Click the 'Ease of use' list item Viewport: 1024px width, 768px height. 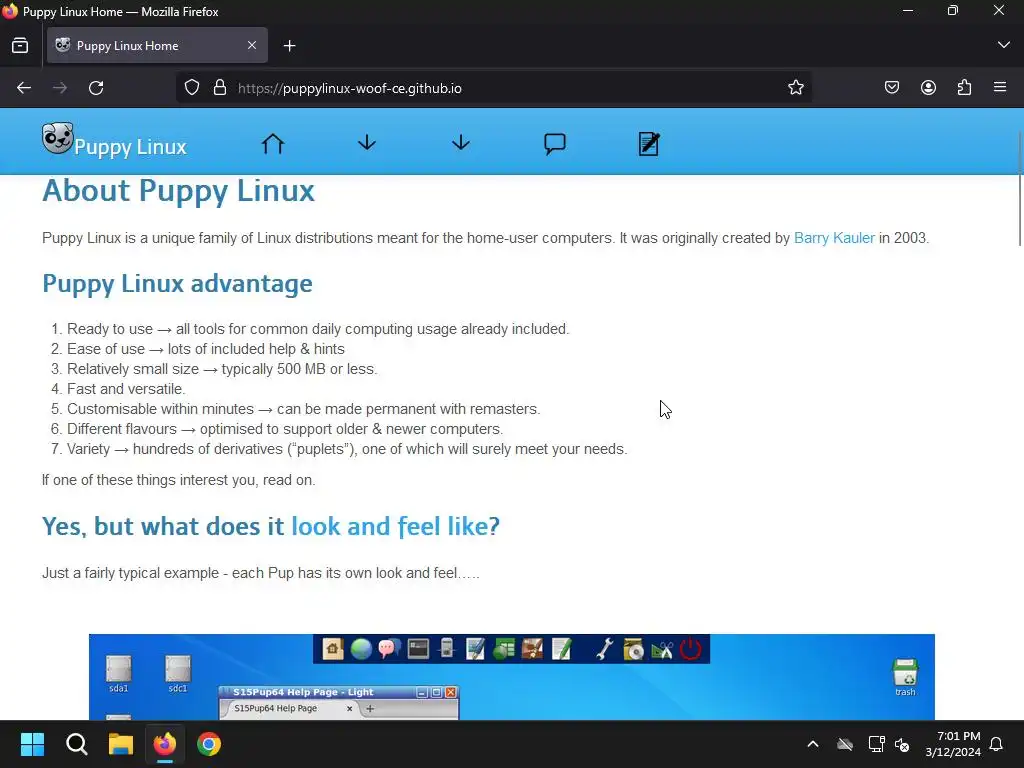coord(206,349)
